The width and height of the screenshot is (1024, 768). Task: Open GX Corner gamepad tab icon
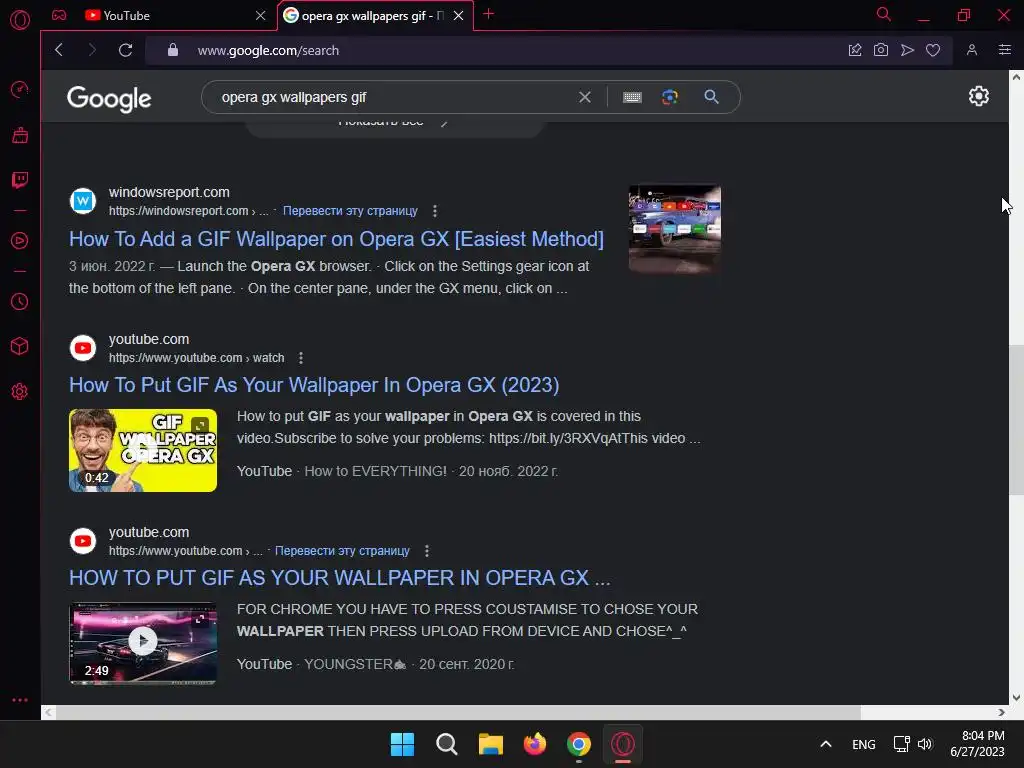[59, 15]
